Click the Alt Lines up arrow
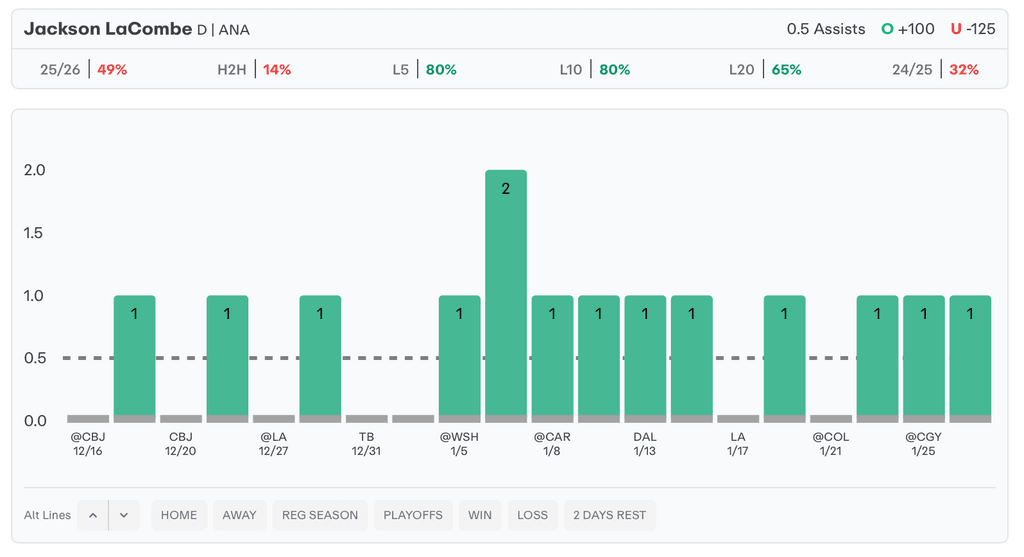Image resolution: width=1024 pixels, height=557 pixels. pos(93,515)
